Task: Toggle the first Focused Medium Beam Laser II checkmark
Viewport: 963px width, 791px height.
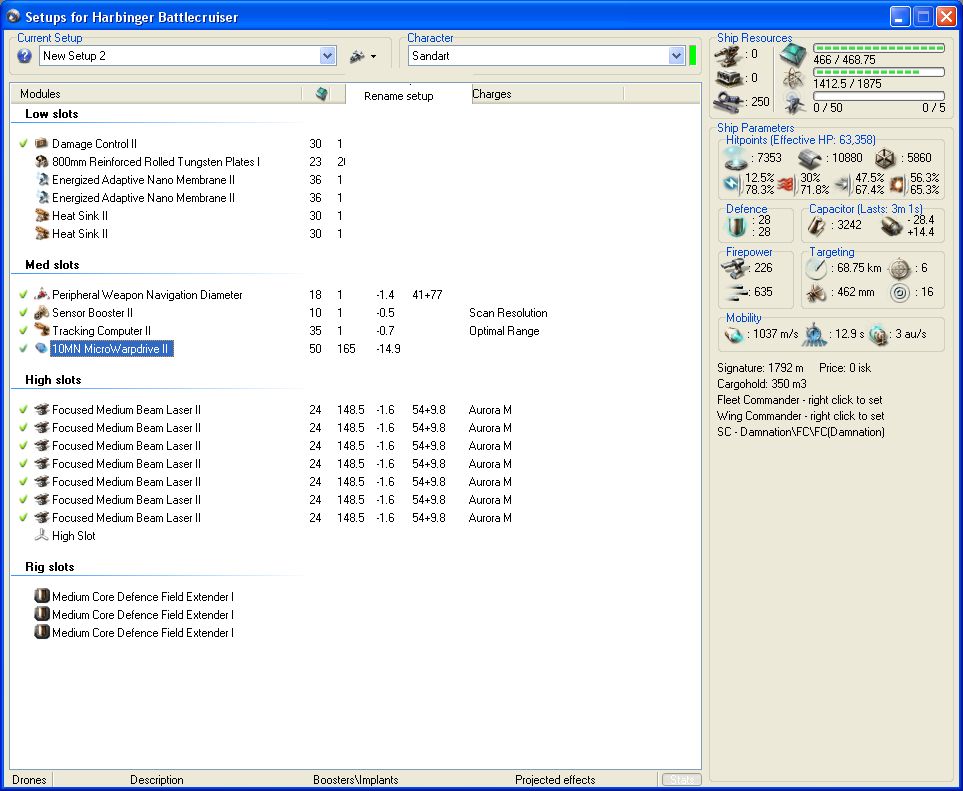Action: tap(23, 410)
